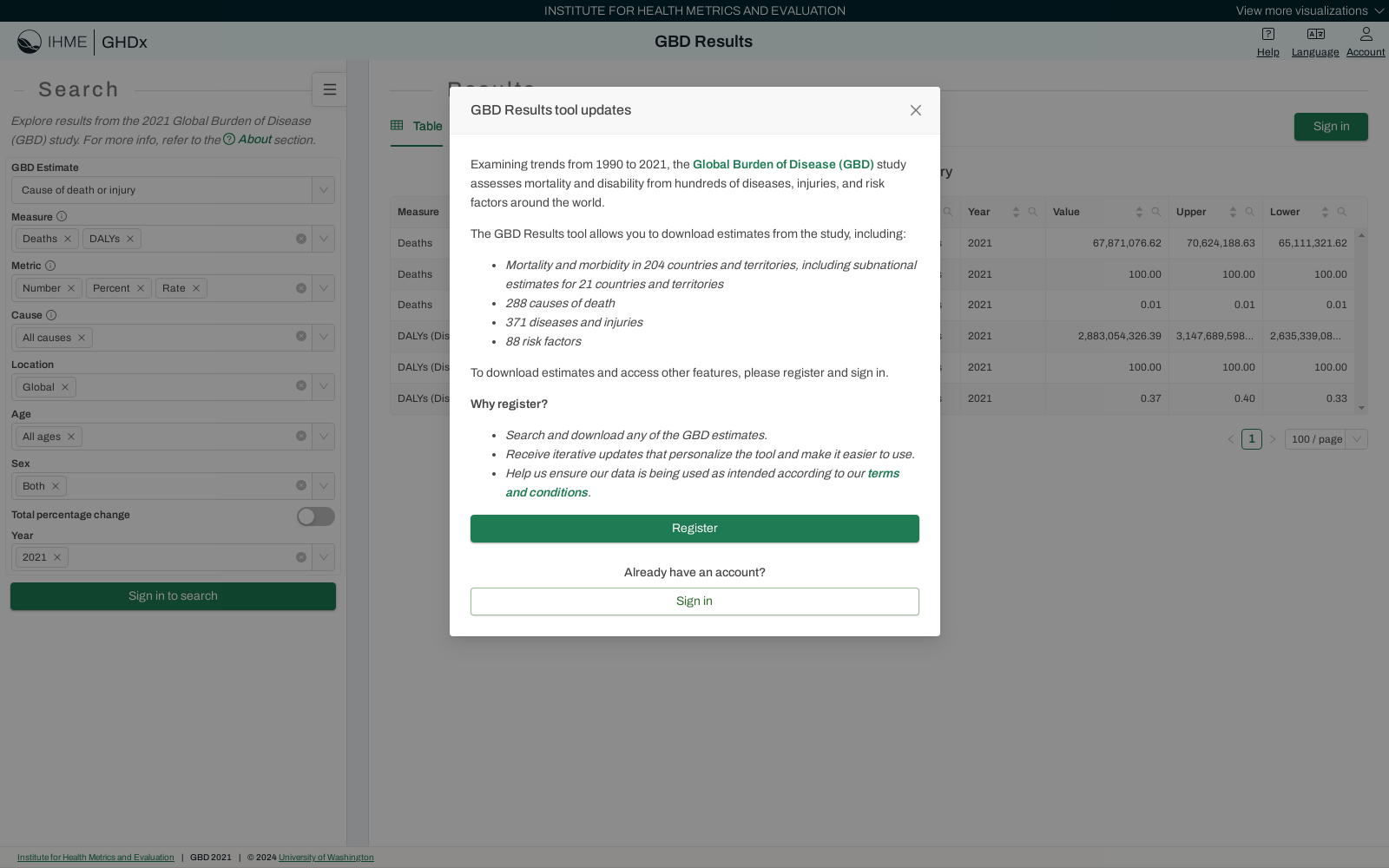Close the GBD Results tool updates dialog
Screen dimensions: 1389x868
click(915, 110)
